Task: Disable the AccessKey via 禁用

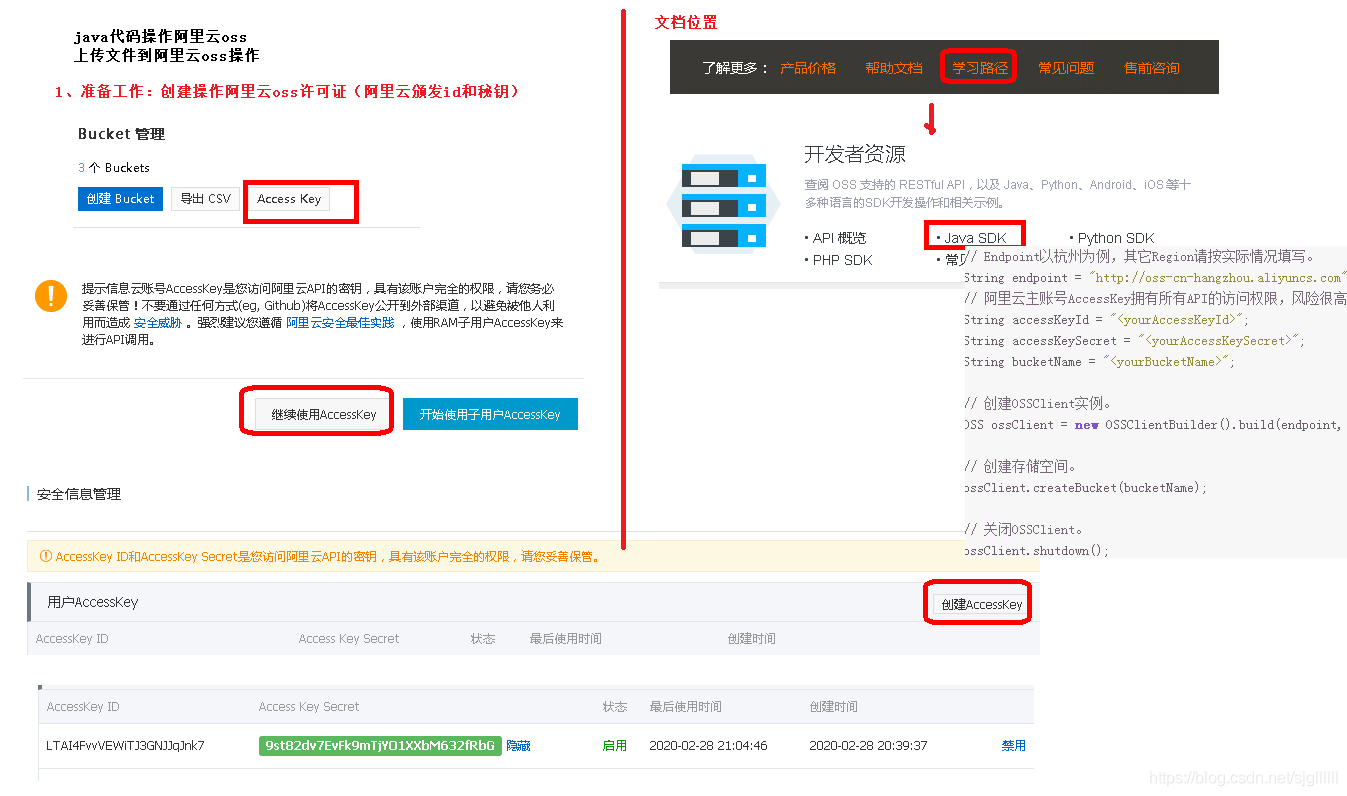Action: tap(1012, 745)
